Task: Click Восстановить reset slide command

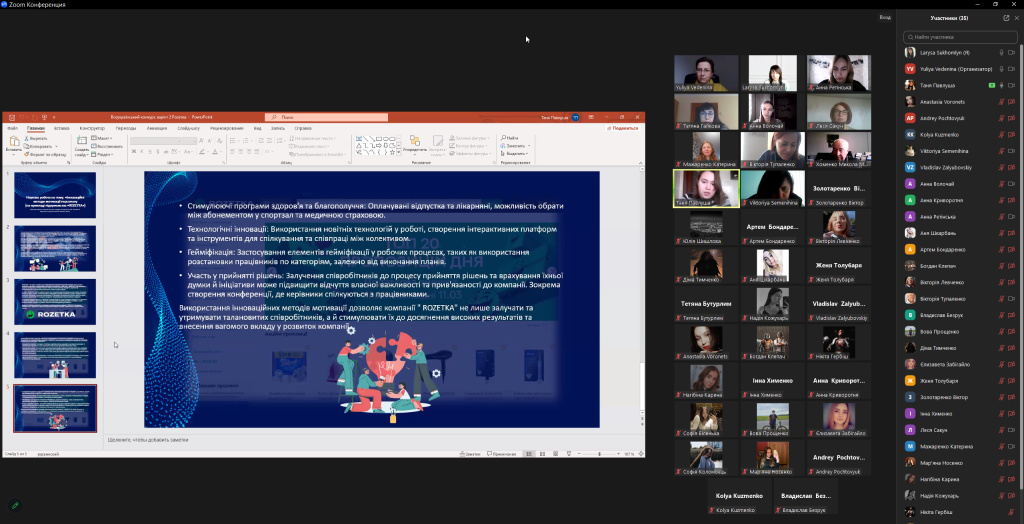Action: 106,146
